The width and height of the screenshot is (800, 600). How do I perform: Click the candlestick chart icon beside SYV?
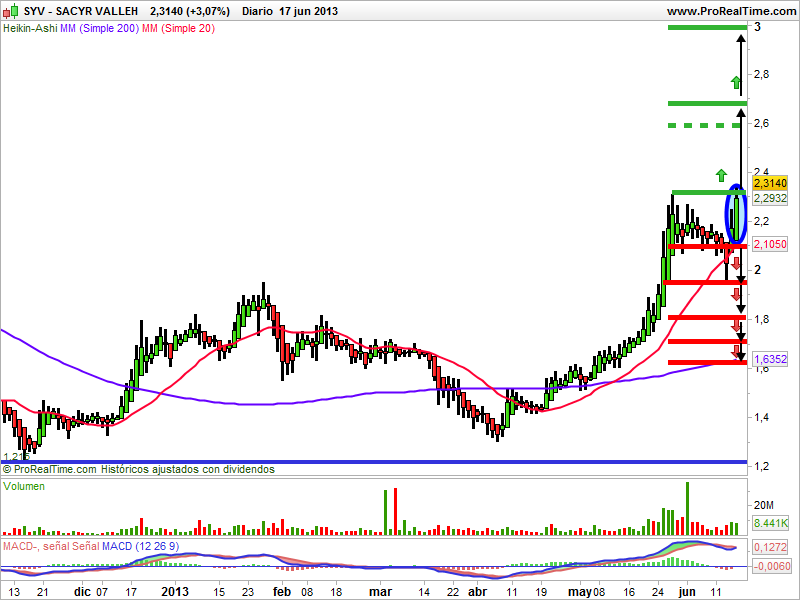tap(11, 11)
